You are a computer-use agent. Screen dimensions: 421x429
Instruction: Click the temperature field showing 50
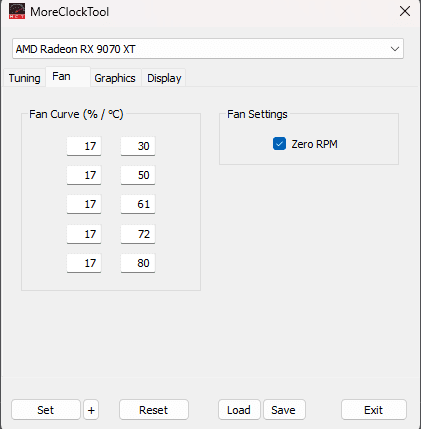pos(138,175)
